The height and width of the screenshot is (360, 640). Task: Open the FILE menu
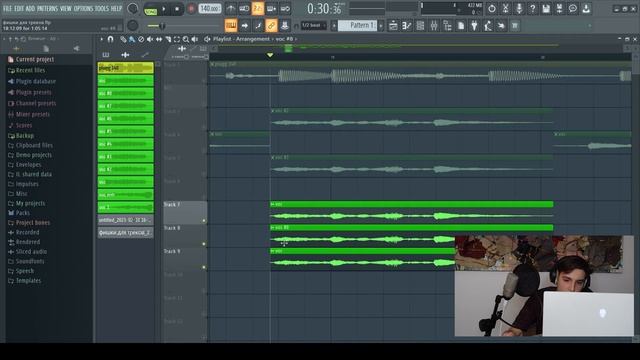[7, 8]
